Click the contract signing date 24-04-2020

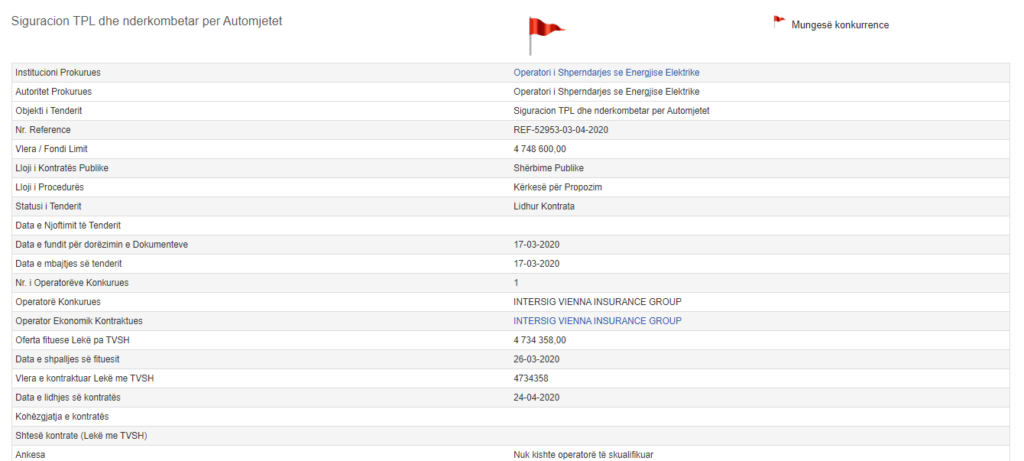point(536,397)
